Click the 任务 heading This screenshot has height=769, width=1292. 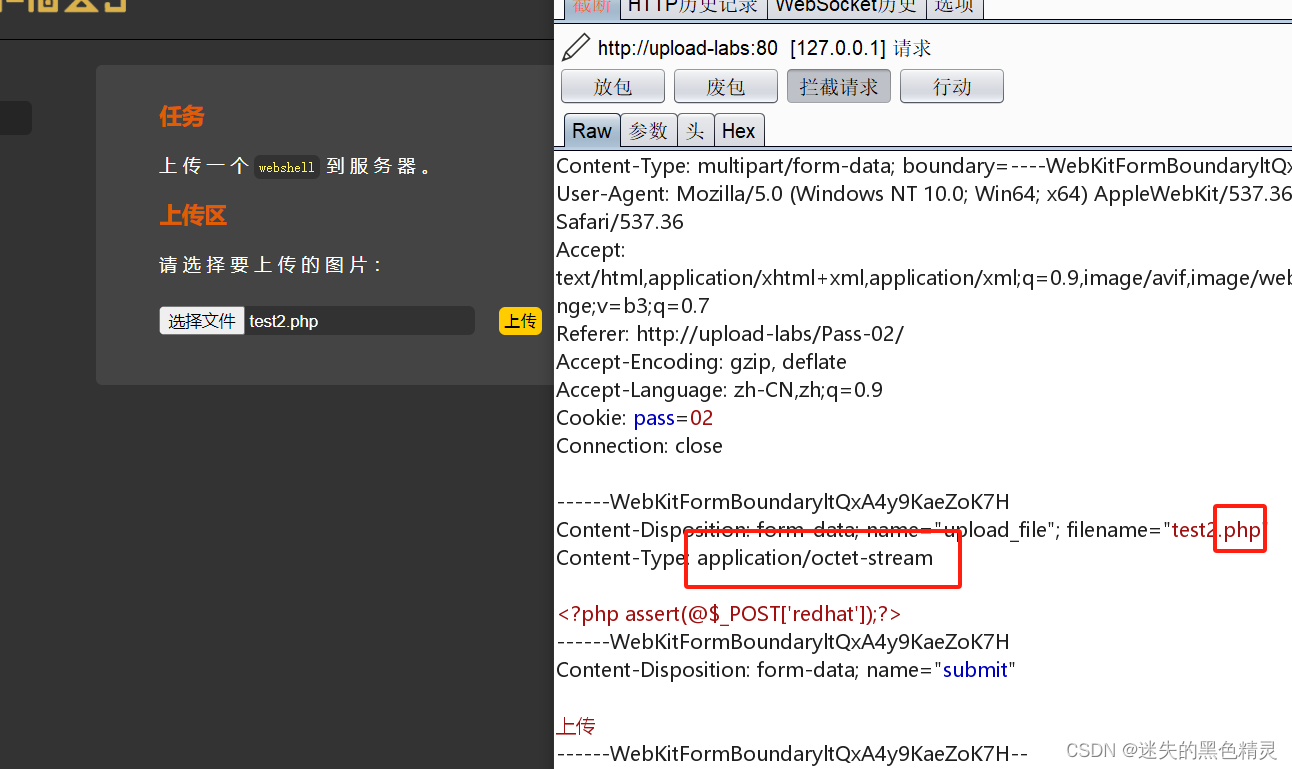[x=182, y=117]
